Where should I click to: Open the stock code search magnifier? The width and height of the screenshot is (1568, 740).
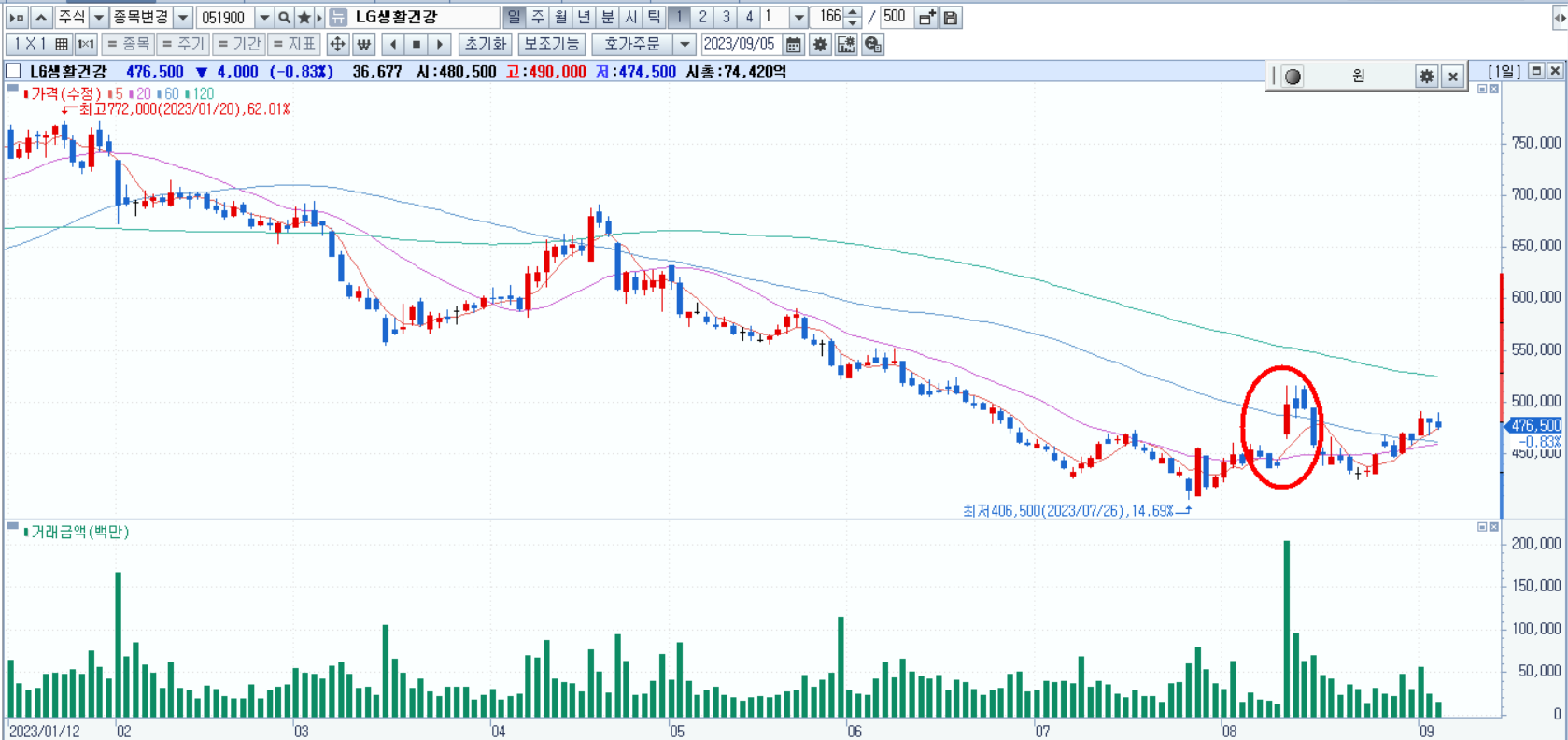tap(285, 17)
